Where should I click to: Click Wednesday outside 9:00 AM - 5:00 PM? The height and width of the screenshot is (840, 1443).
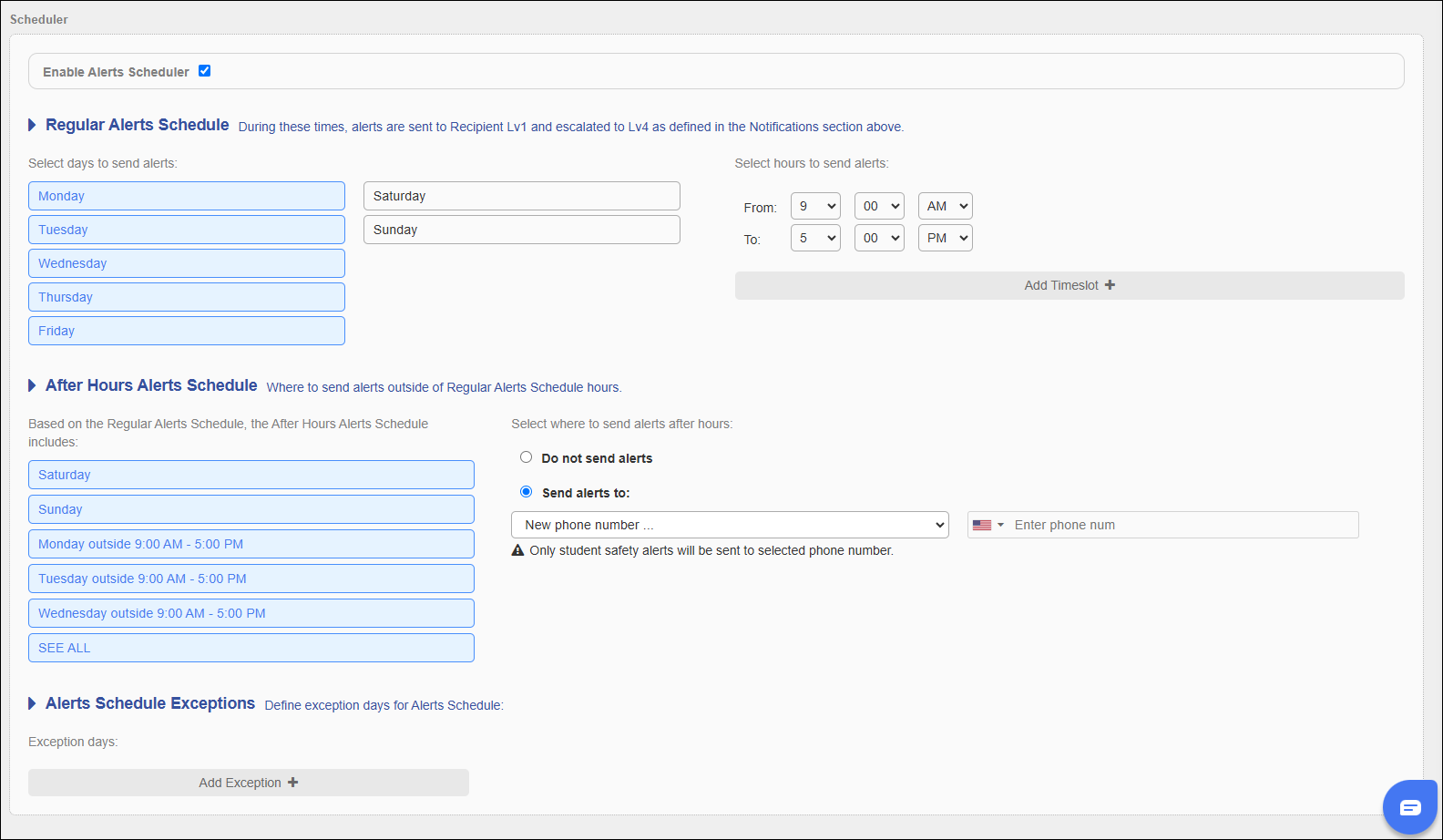tap(251, 613)
